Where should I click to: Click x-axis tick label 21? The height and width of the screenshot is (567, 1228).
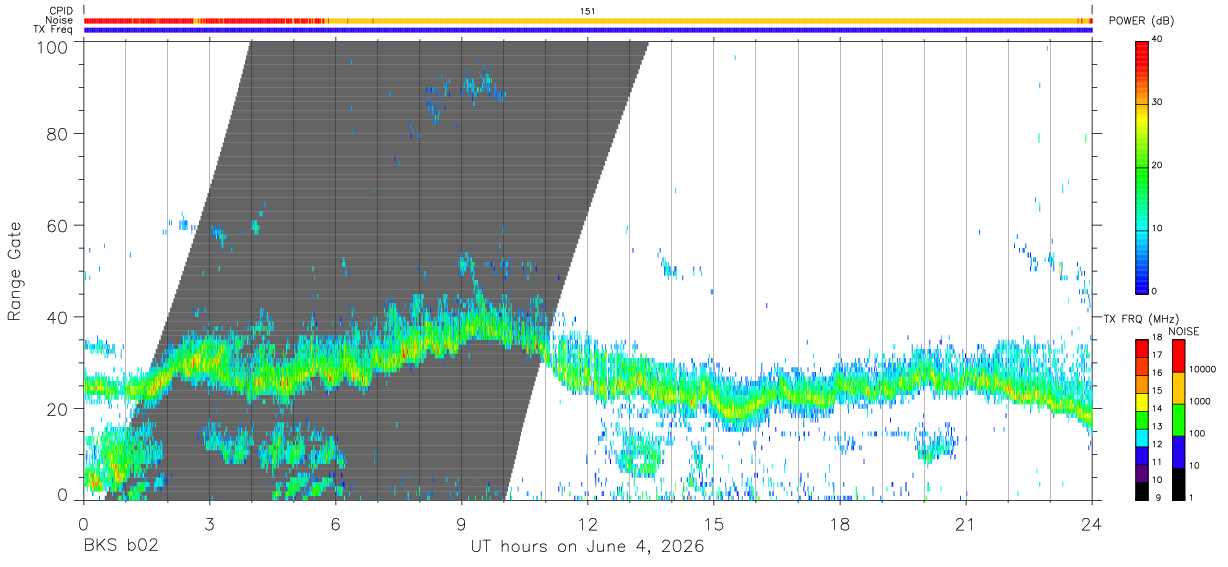click(x=966, y=524)
